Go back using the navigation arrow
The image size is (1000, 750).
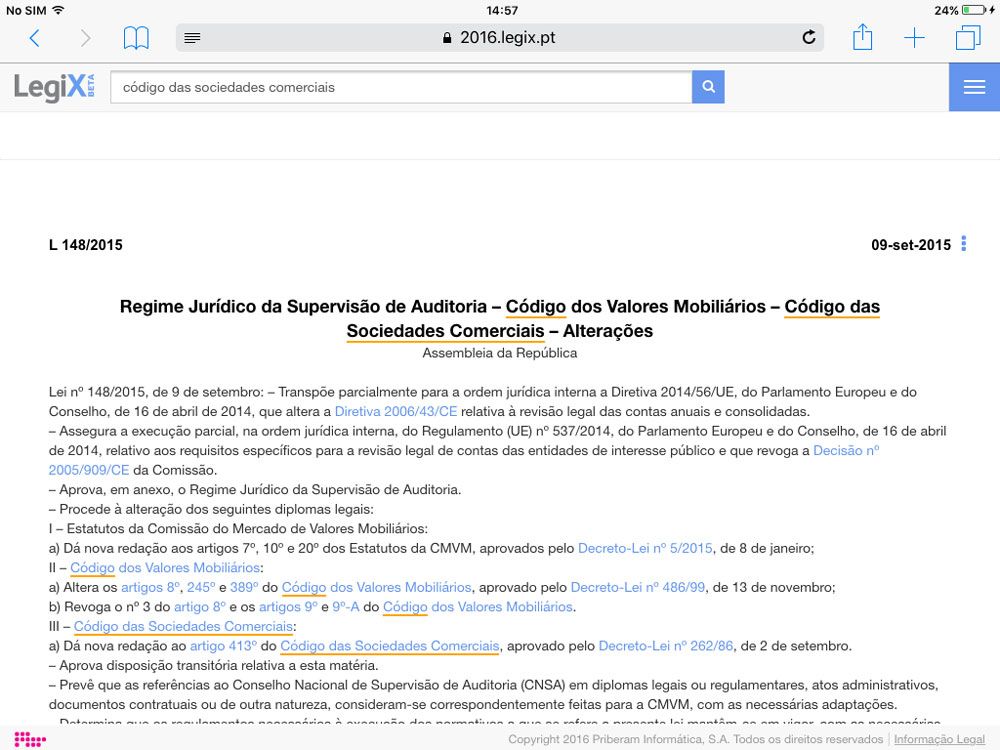[x=35, y=37]
